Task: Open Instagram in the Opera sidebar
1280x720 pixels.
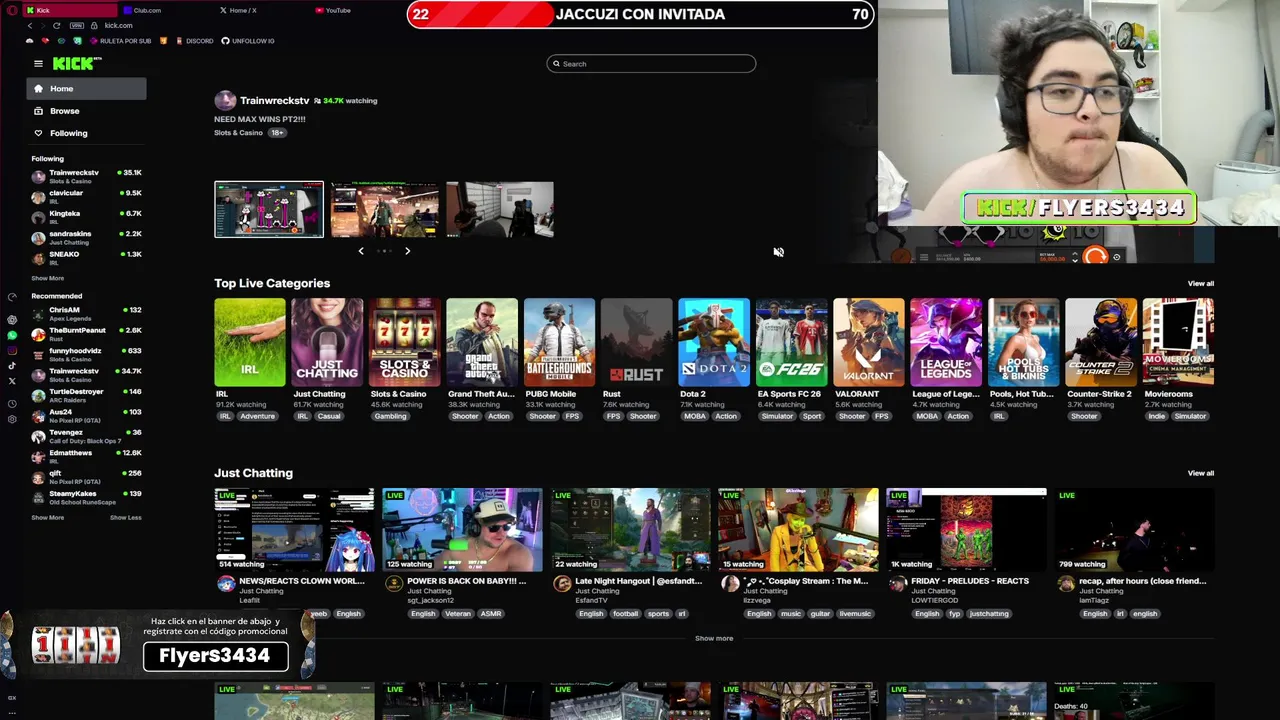Action: (x=12, y=350)
